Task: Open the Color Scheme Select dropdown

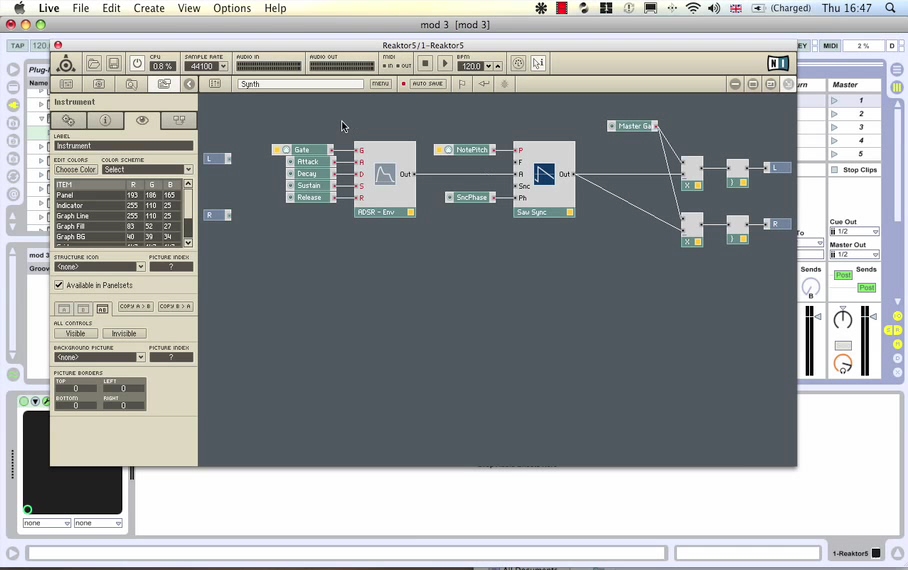Action: pyautogui.click(x=147, y=170)
